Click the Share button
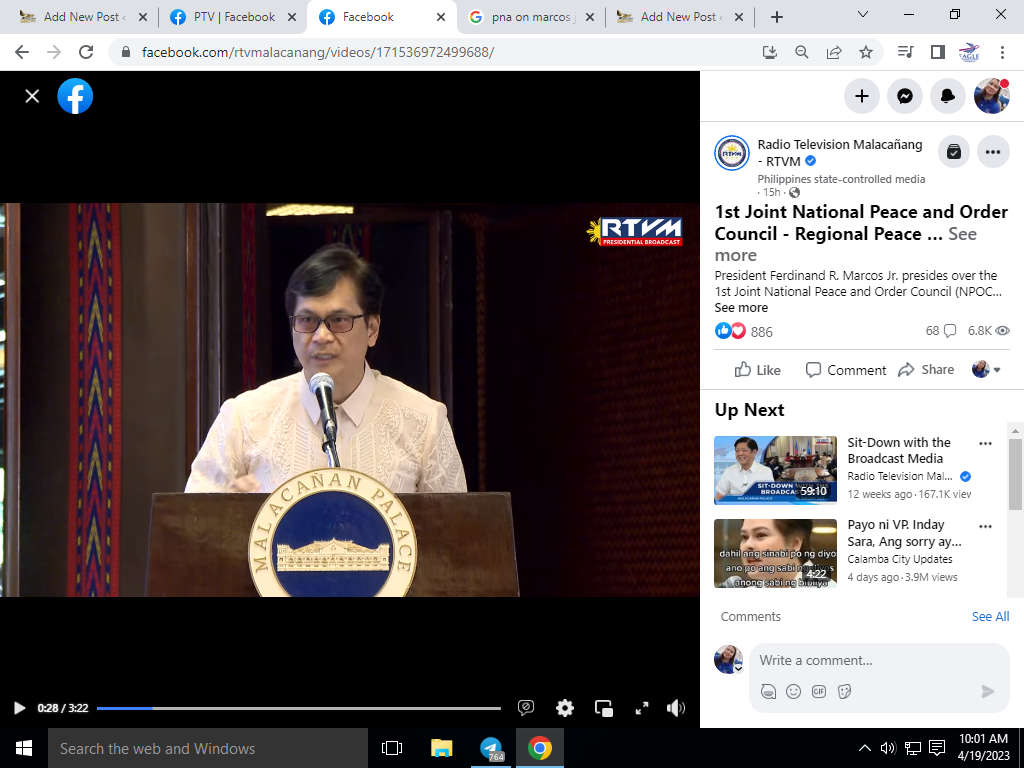 [x=926, y=370]
